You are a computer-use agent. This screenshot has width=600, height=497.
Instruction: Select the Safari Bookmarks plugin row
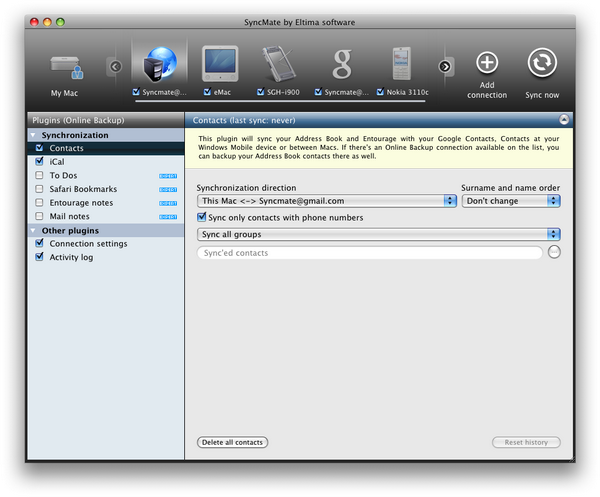tap(106, 189)
